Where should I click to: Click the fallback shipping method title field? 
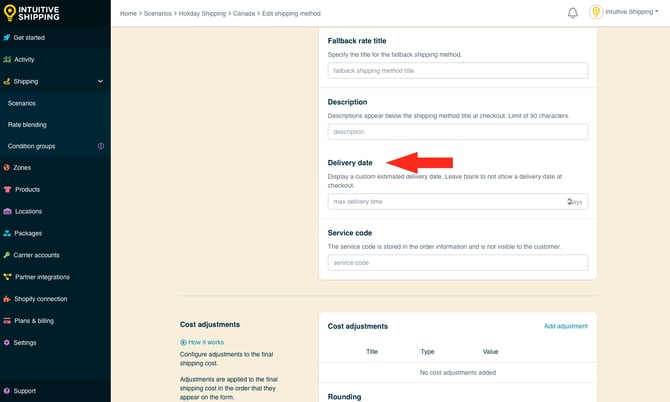457,71
